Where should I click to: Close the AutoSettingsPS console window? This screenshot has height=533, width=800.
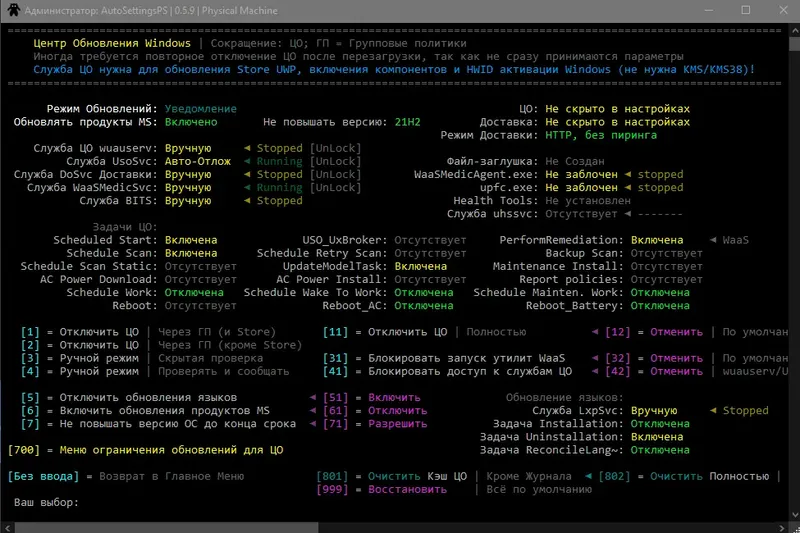pyautogui.click(x=786, y=9)
